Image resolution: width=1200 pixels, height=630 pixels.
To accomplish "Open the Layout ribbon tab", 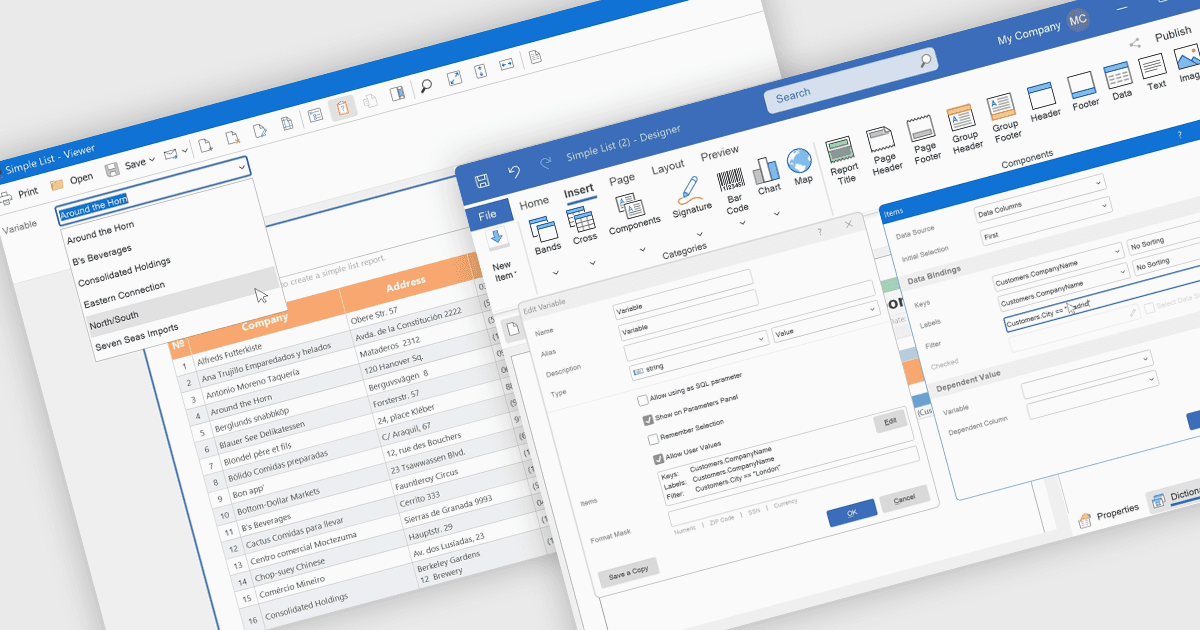I will (668, 166).
